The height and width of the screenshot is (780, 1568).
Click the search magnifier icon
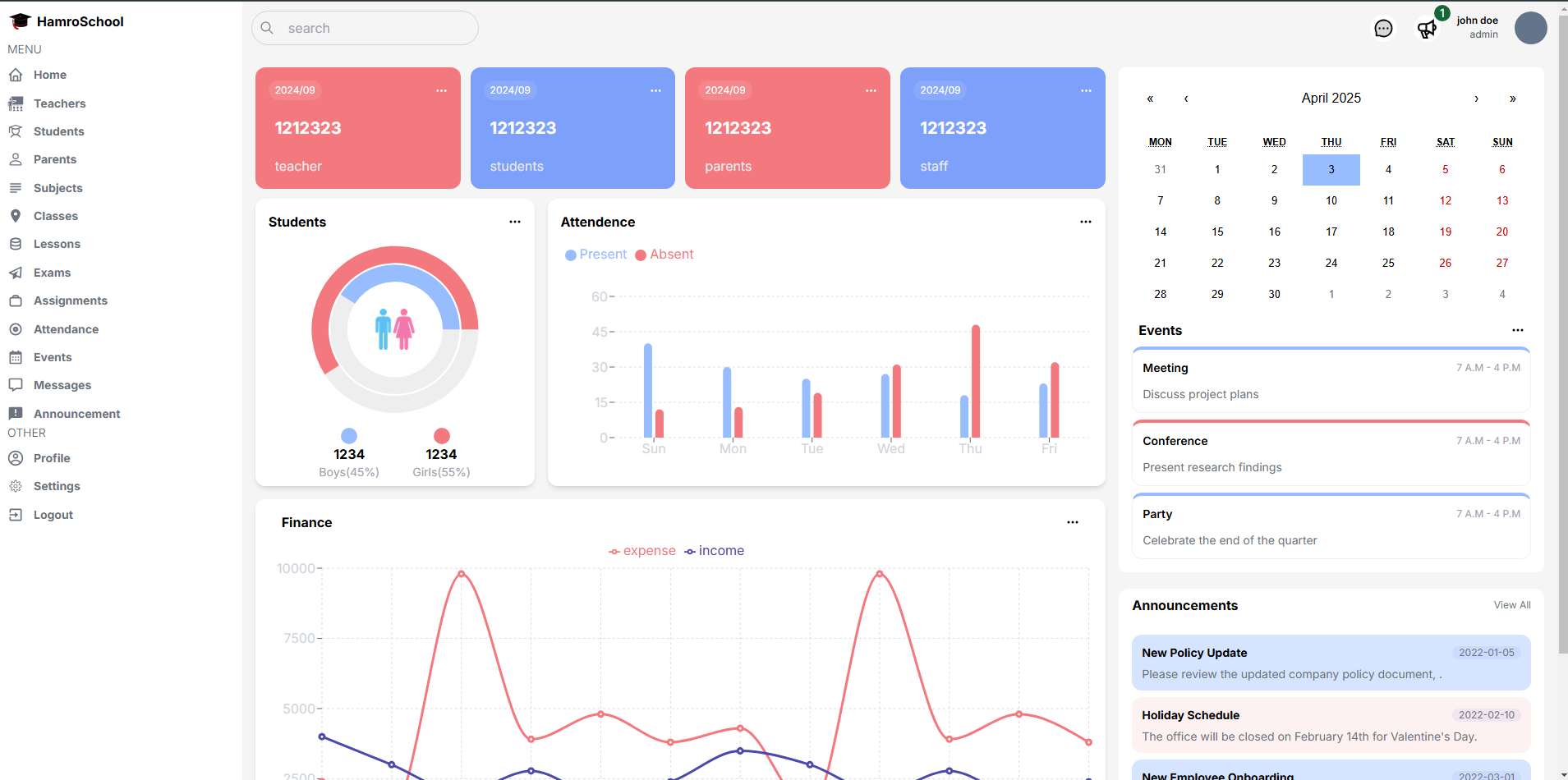[x=267, y=28]
